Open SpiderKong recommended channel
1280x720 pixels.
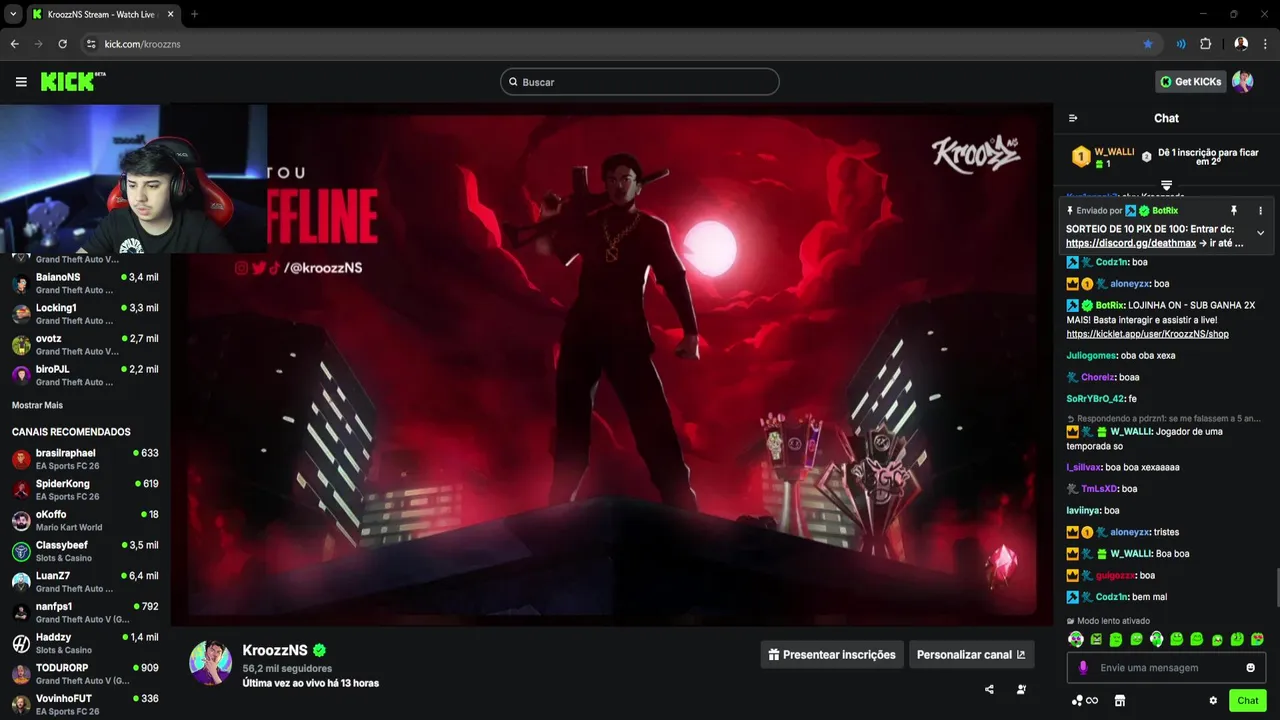coord(85,490)
